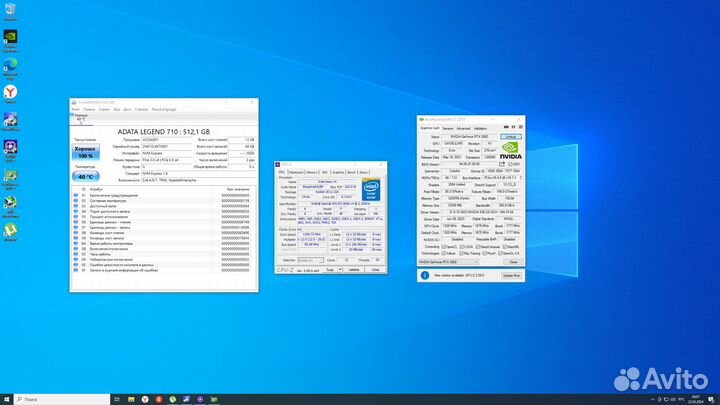Image resolution: width=720 pixels, height=405 pixels.
Task: Toggle PhysX checkbox in GPU-Z
Action: [484, 253]
